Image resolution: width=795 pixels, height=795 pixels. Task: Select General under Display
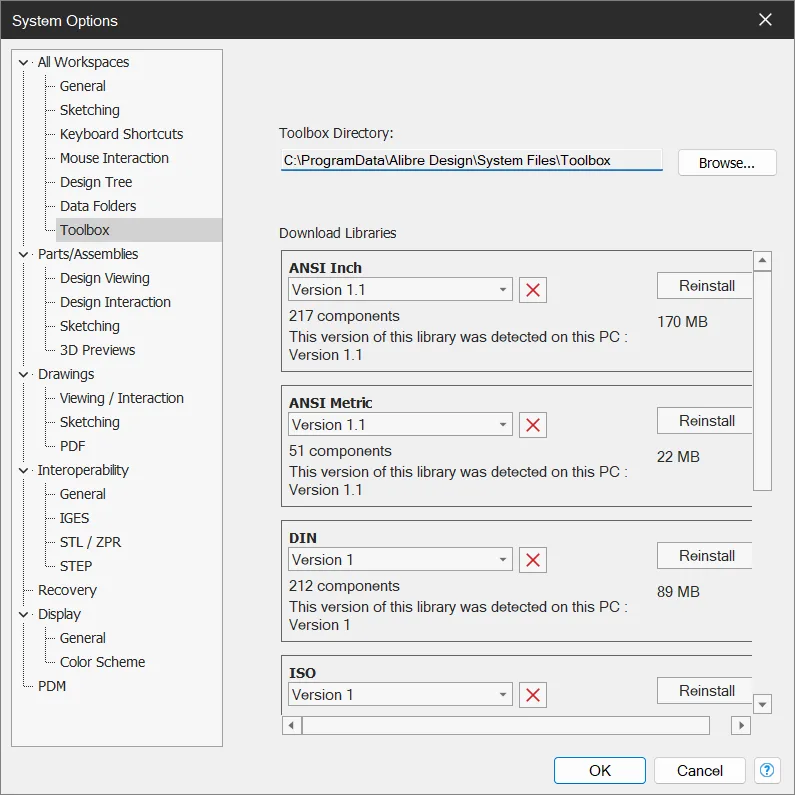83,638
